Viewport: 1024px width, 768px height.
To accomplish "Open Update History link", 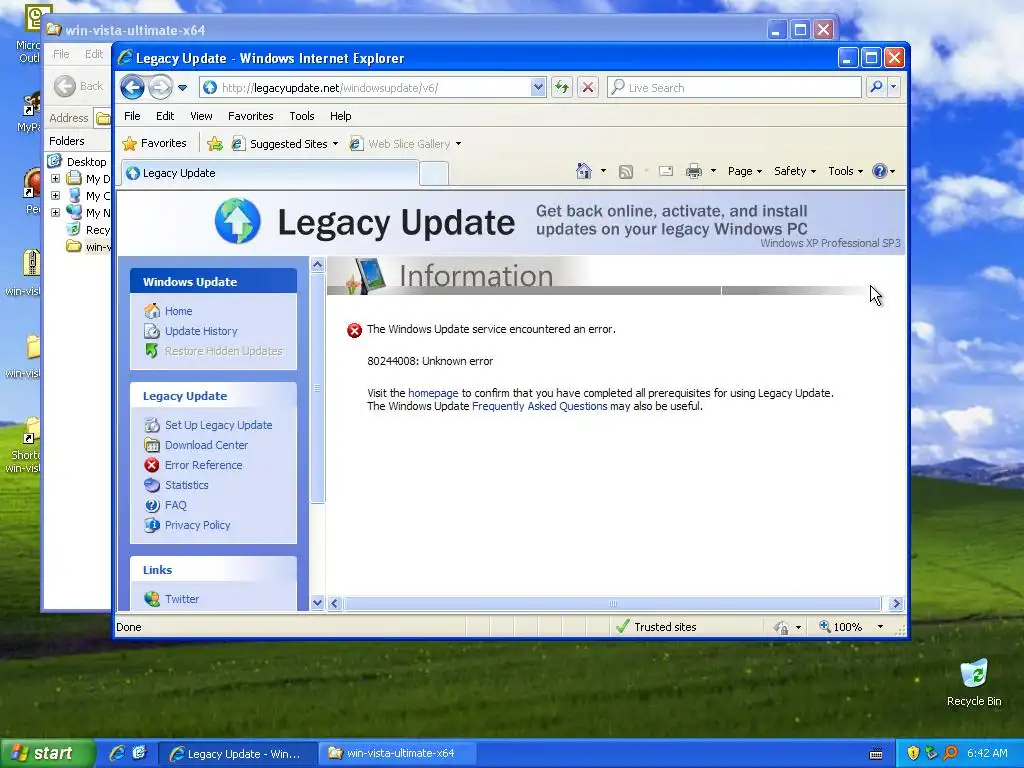I will [x=200, y=331].
